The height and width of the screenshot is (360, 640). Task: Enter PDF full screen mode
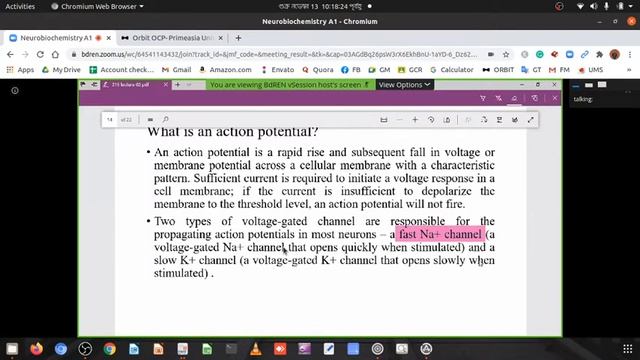pos(531,120)
